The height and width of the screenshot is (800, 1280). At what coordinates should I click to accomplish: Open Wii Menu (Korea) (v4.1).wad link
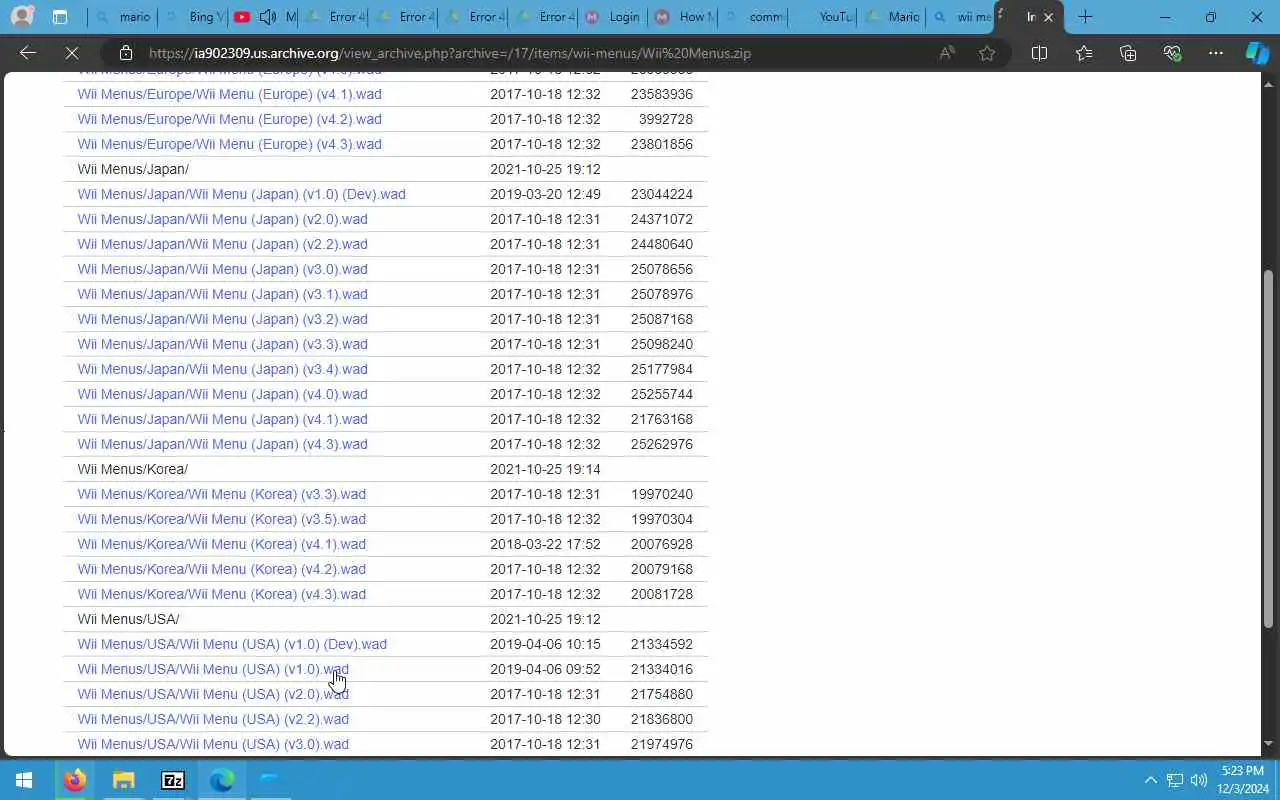221,544
